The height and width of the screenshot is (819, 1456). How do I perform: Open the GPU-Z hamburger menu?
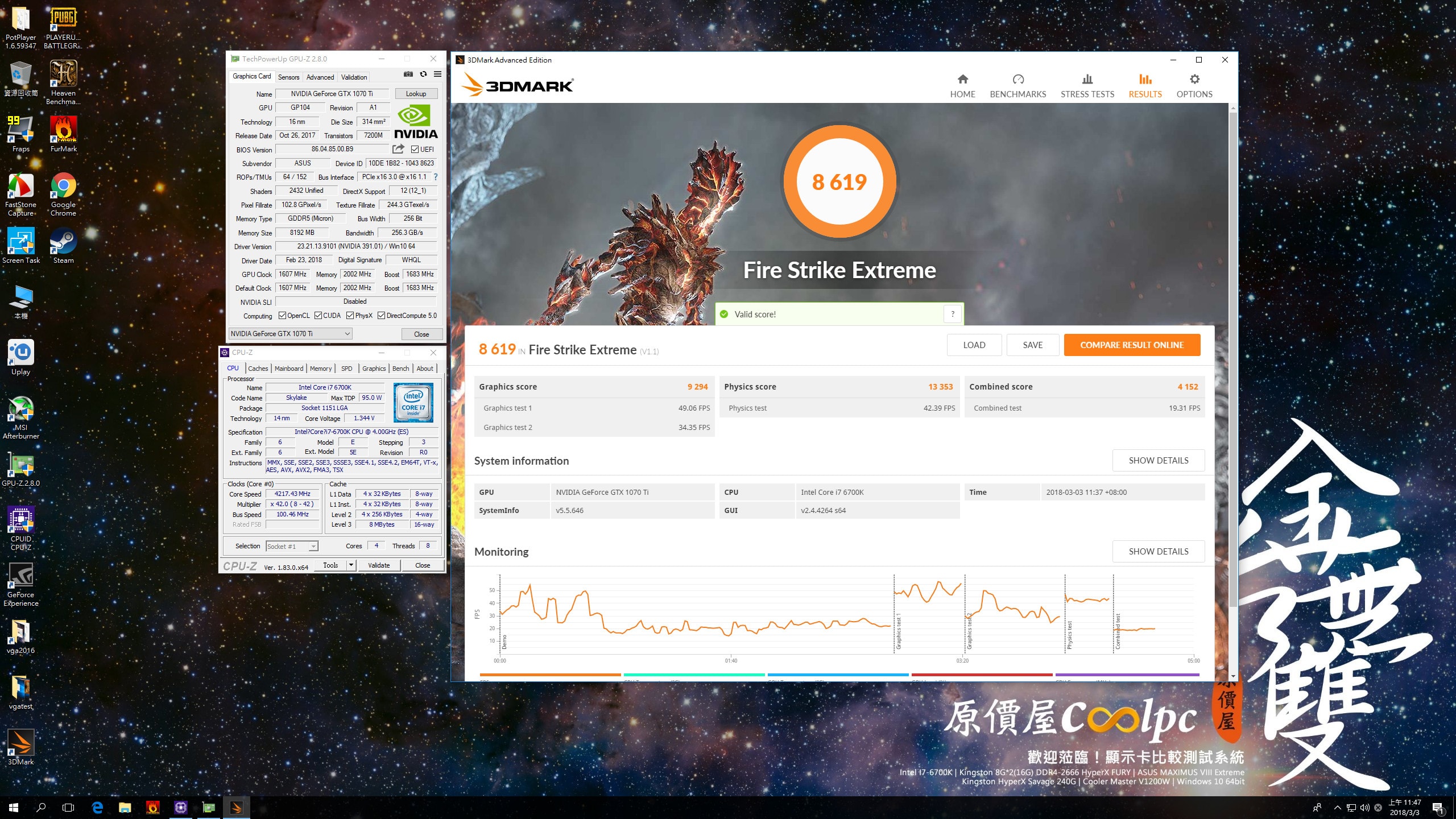coord(437,75)
